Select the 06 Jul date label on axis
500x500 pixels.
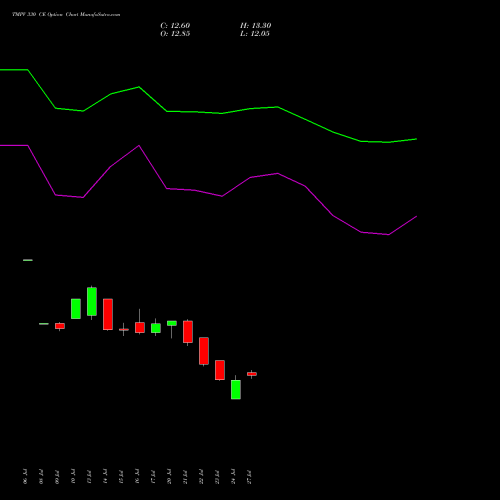[x=25, y=477]
